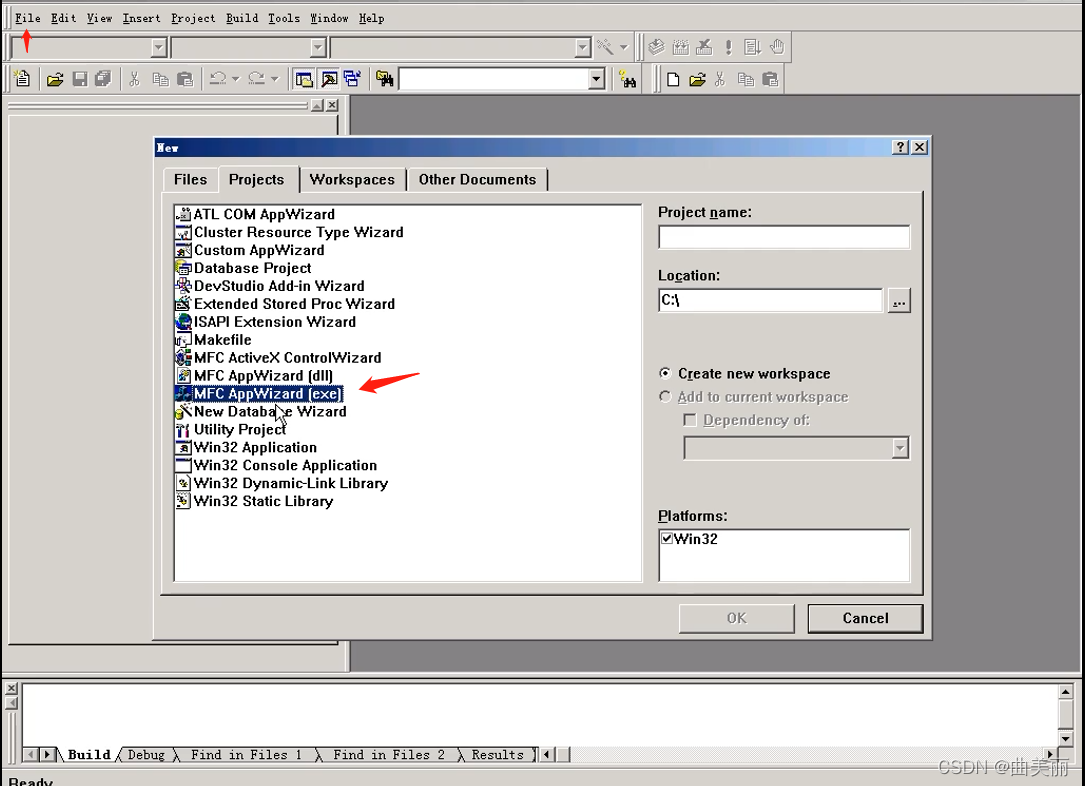Click the Project name input field
The width and height of the screenshot is (1085, 786).
[784, 237]
